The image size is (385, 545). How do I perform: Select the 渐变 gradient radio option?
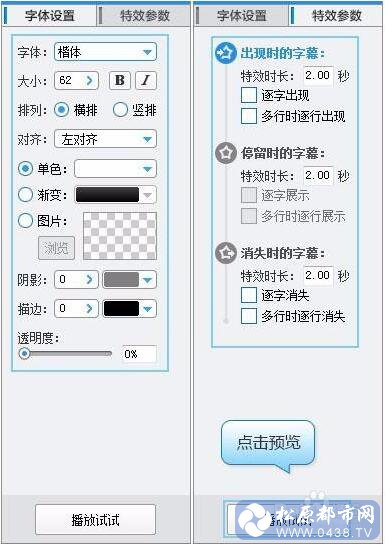click(x=25, y=195)
